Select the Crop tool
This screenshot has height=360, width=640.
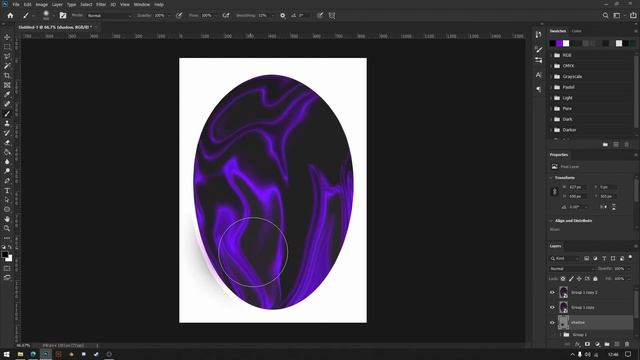[x=7, y=76]
